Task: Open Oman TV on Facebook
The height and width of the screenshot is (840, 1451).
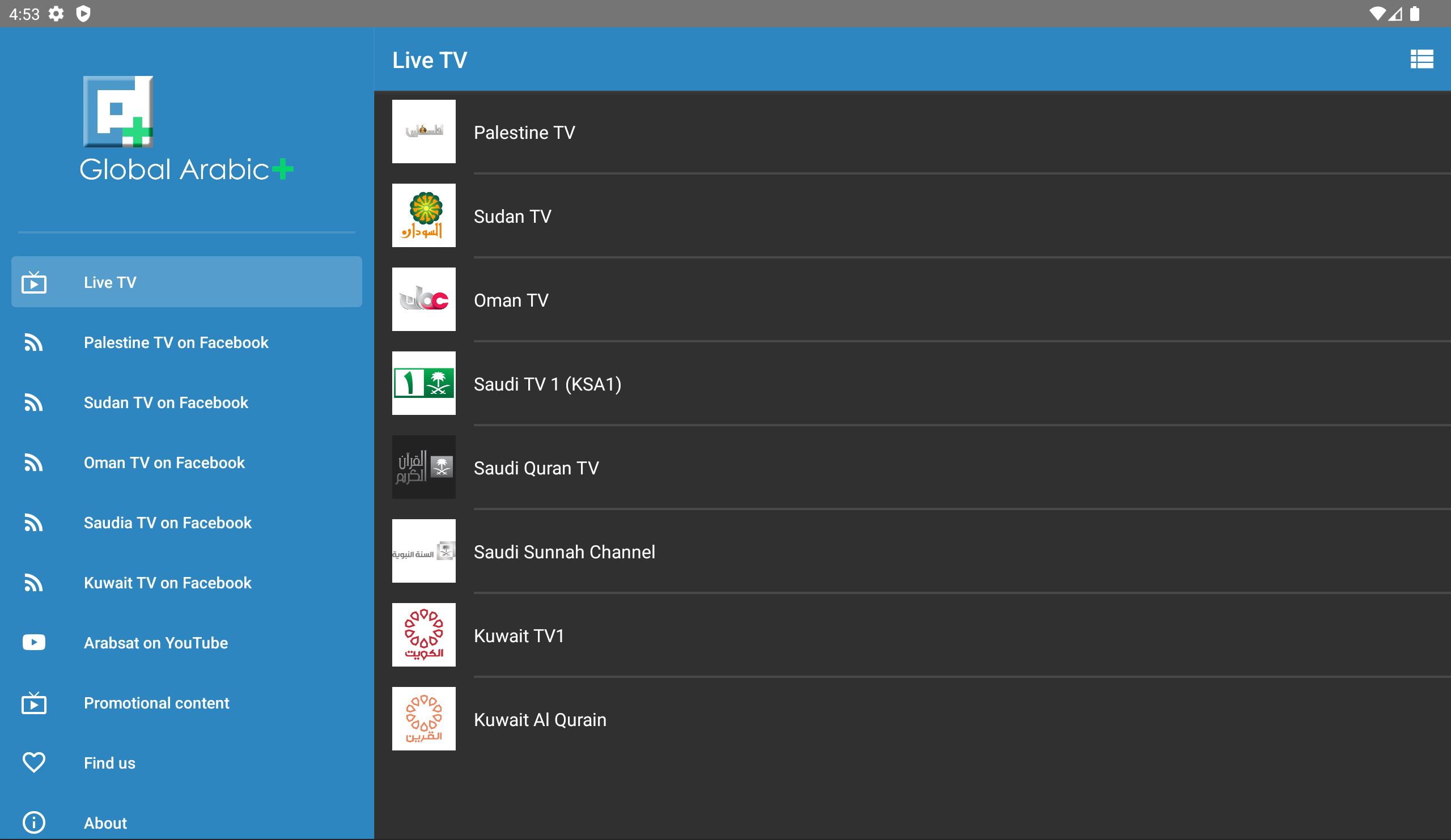Action: point(186,463)
